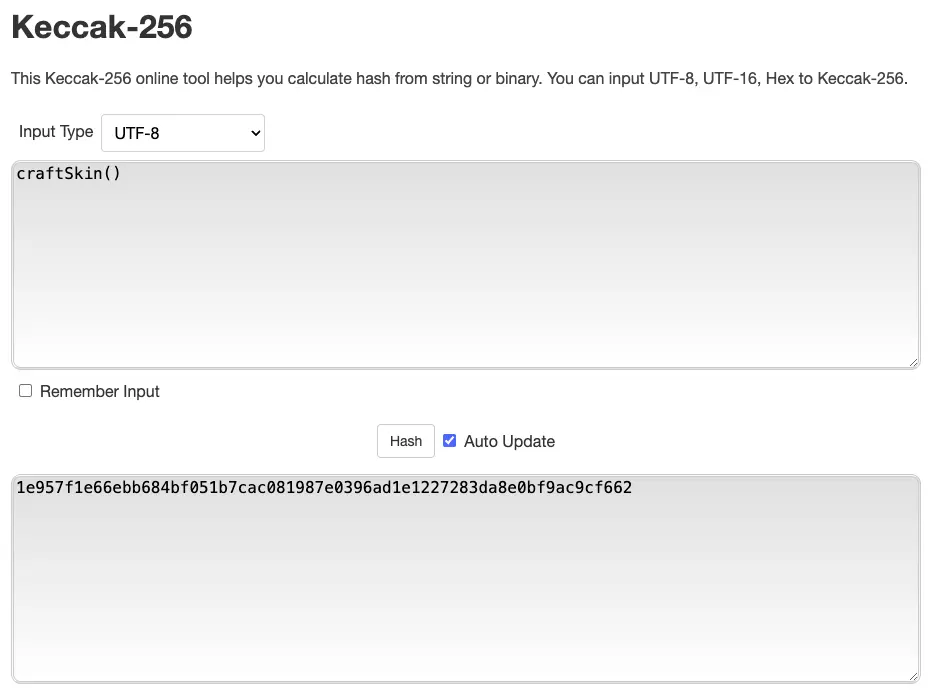Click the Remember Input label text
Viewport: 934px width, 697px height.
100,392
